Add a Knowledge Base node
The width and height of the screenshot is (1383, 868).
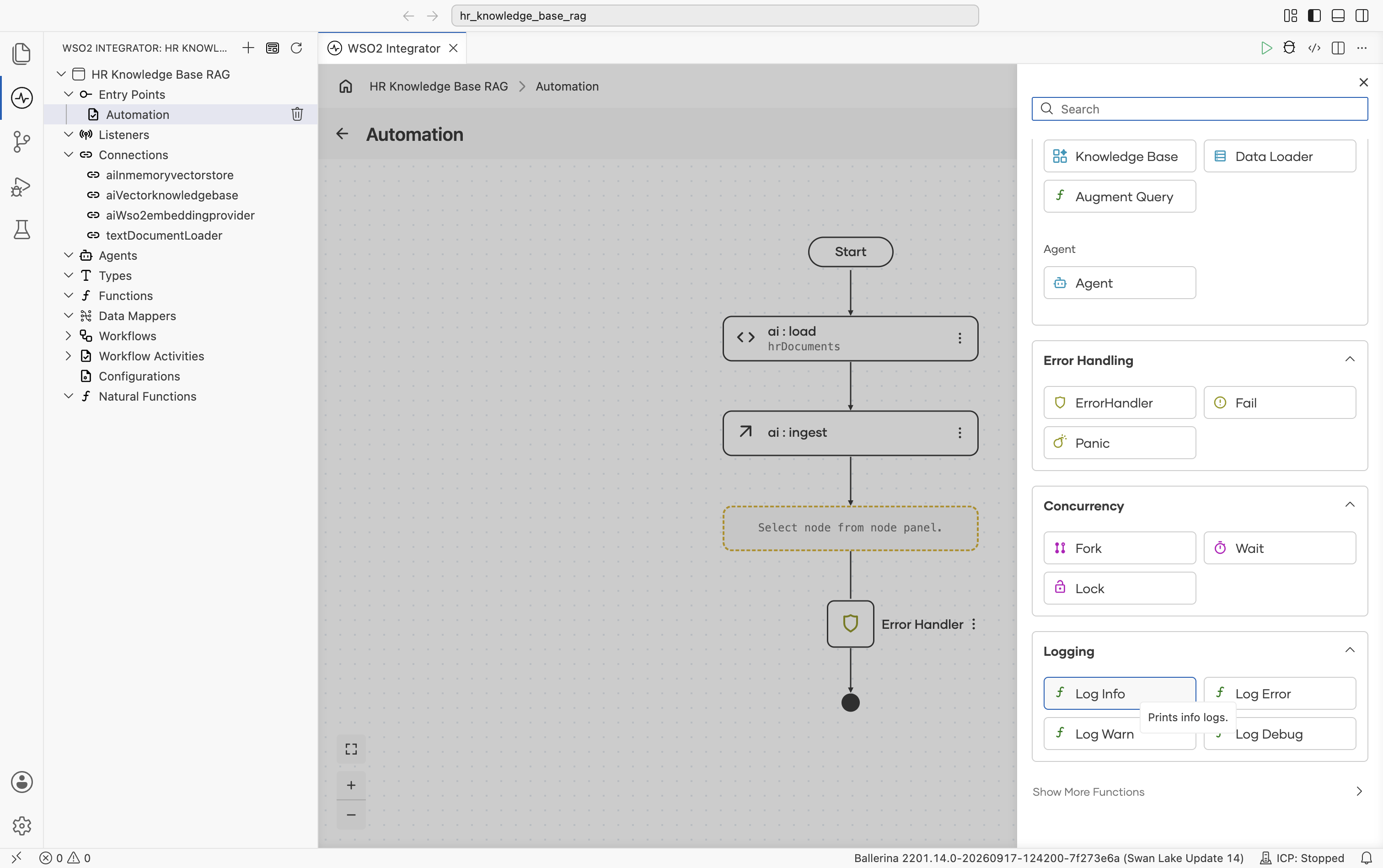(1120, 156)
